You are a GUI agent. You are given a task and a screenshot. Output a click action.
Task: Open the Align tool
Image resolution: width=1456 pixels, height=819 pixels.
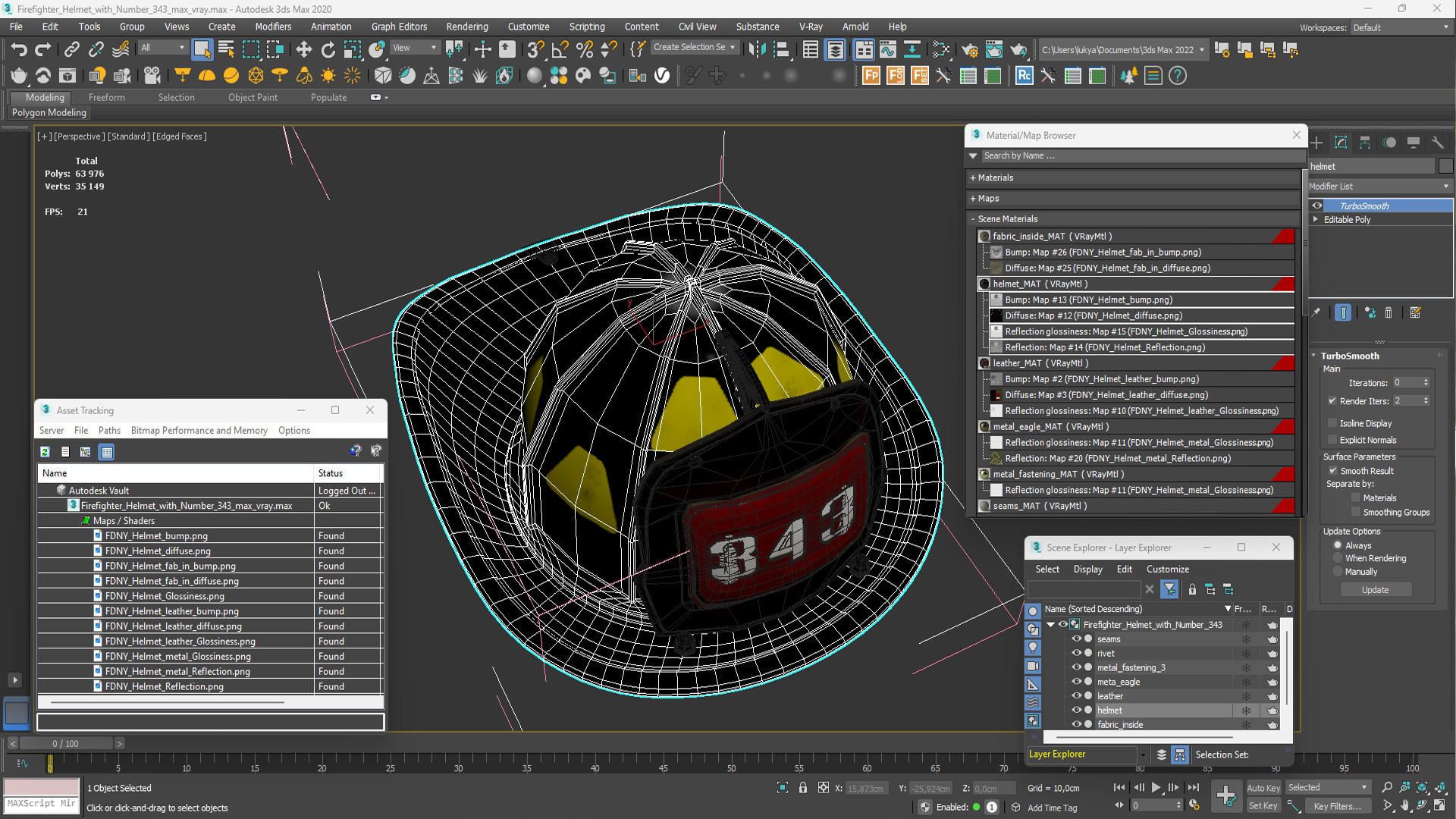pyautogui.click(x=781, y=50)
